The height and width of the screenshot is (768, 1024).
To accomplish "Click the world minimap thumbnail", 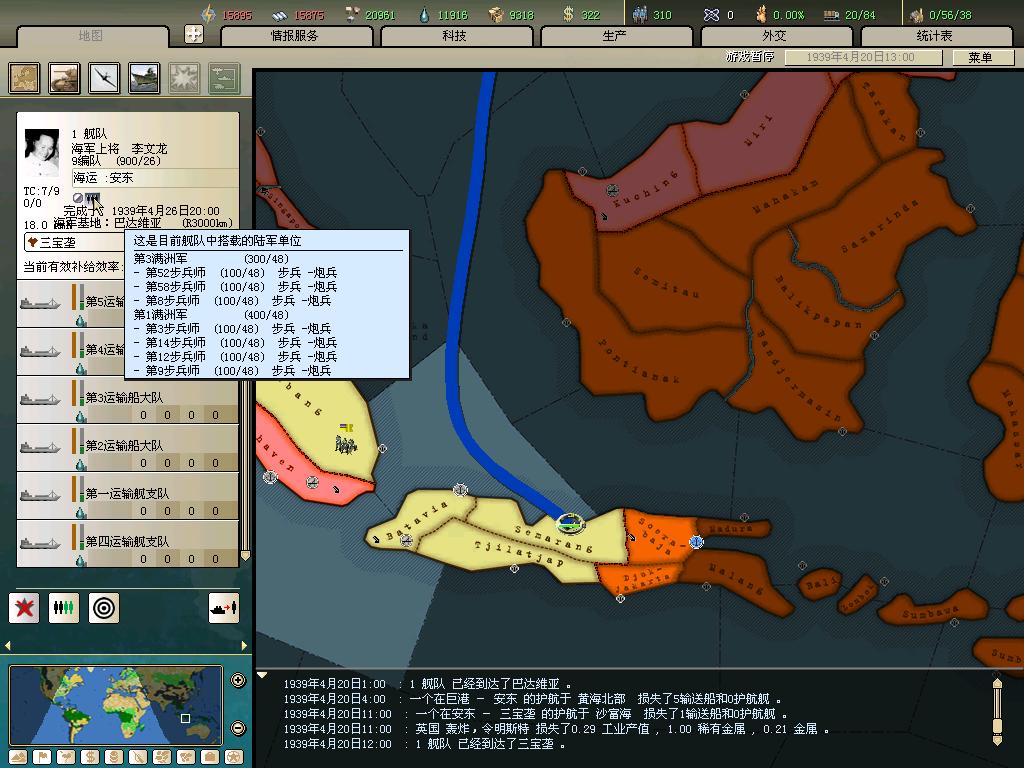I will 116,704.
